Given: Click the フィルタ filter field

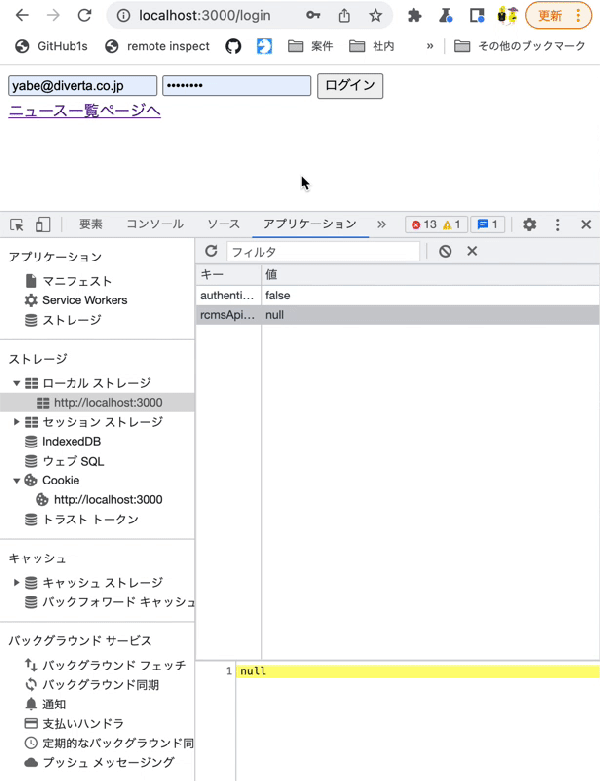Looking at the screenshot, I should point(323,252).
